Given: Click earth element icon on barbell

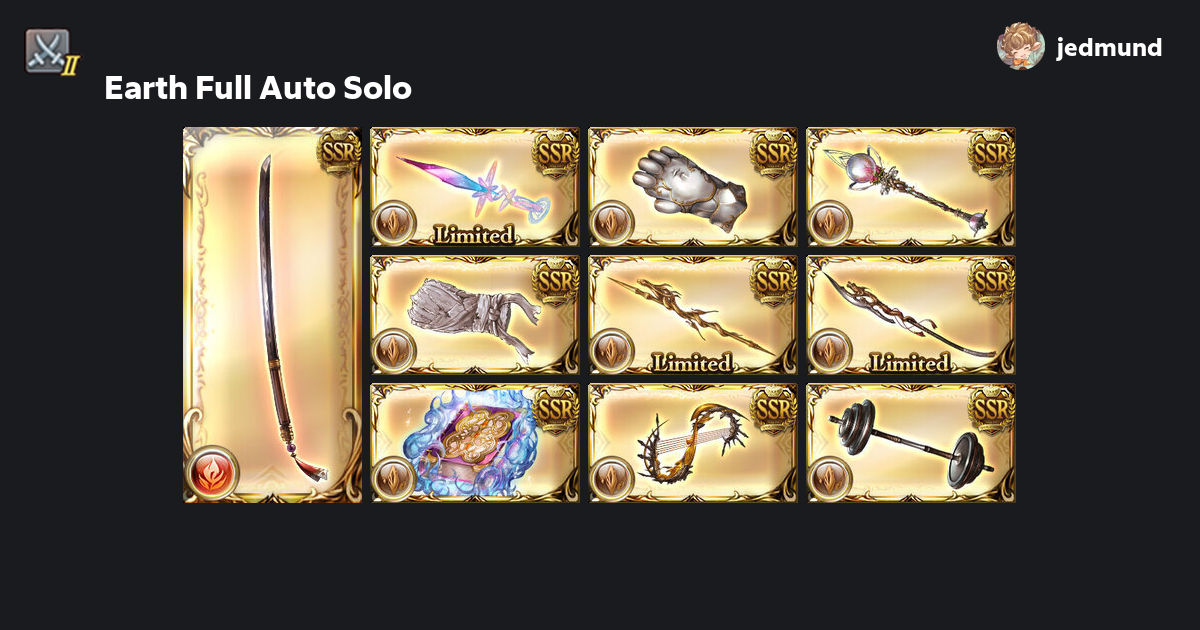Looking at the screenshot, I should pyautogui.click(x=830, y=479).
